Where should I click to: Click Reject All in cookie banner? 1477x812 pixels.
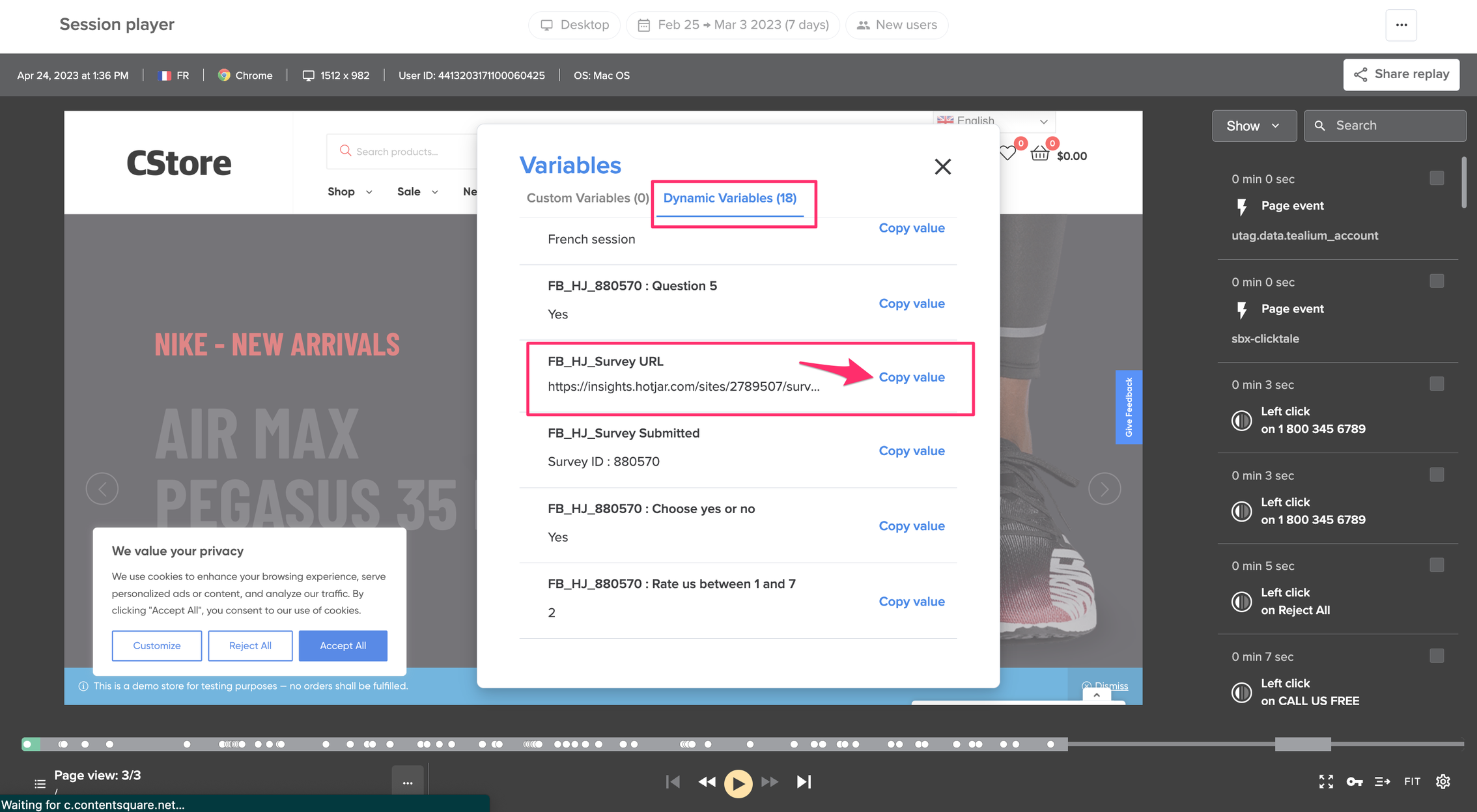(250, 645)
